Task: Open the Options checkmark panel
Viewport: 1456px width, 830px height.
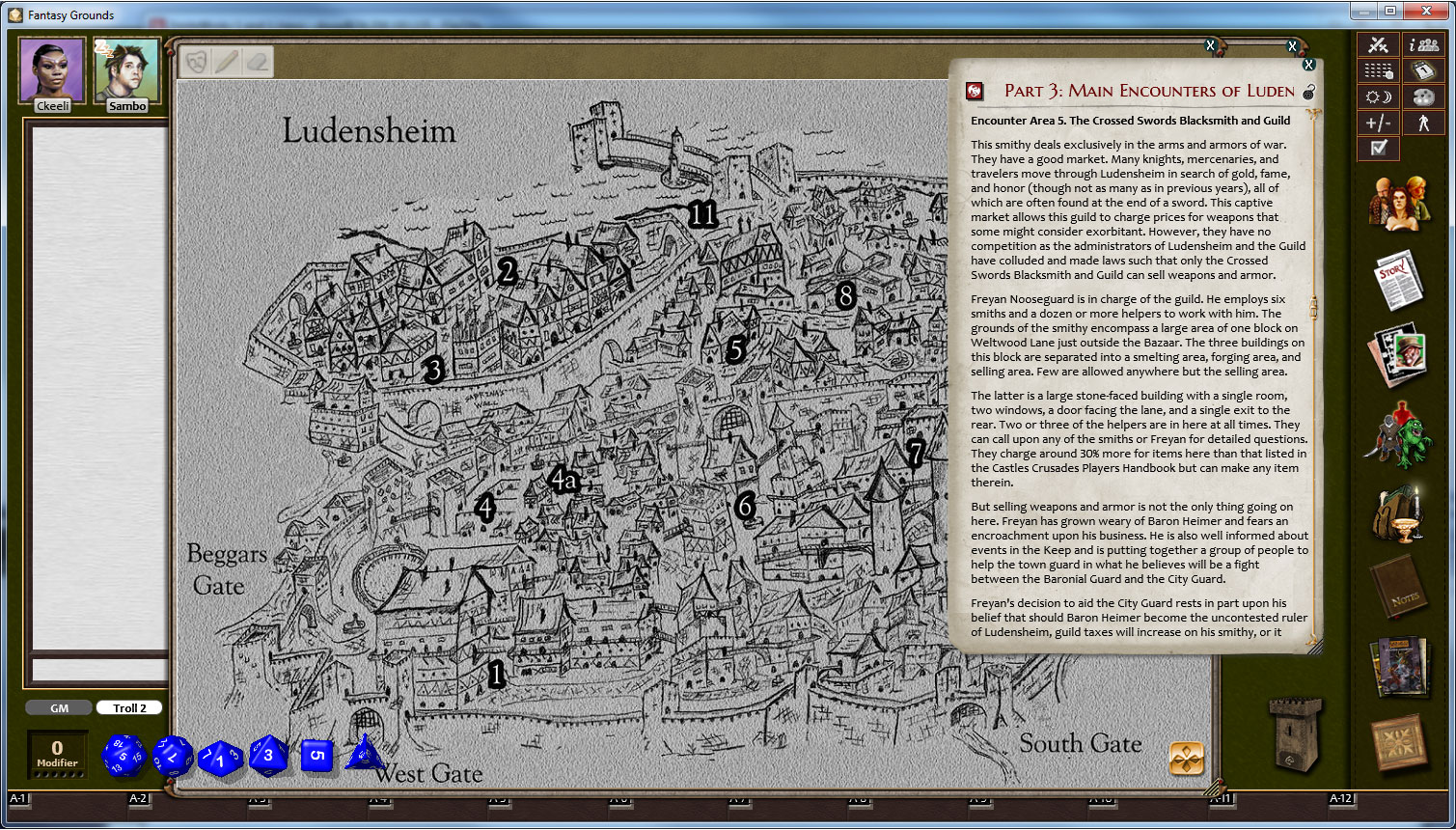Action: 1378,148
